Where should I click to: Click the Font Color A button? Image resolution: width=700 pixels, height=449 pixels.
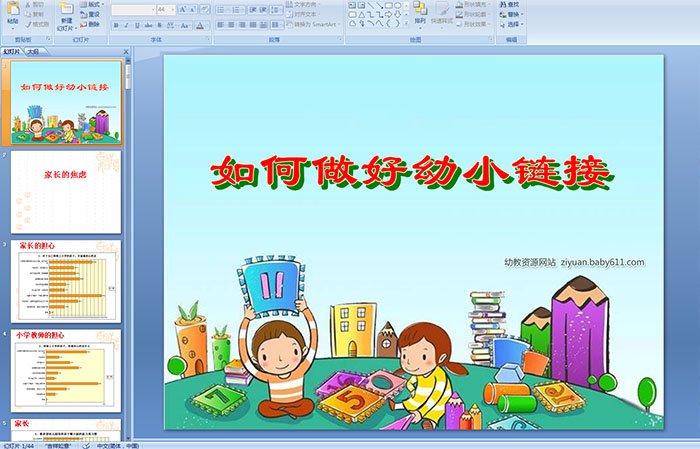point(200,26)
